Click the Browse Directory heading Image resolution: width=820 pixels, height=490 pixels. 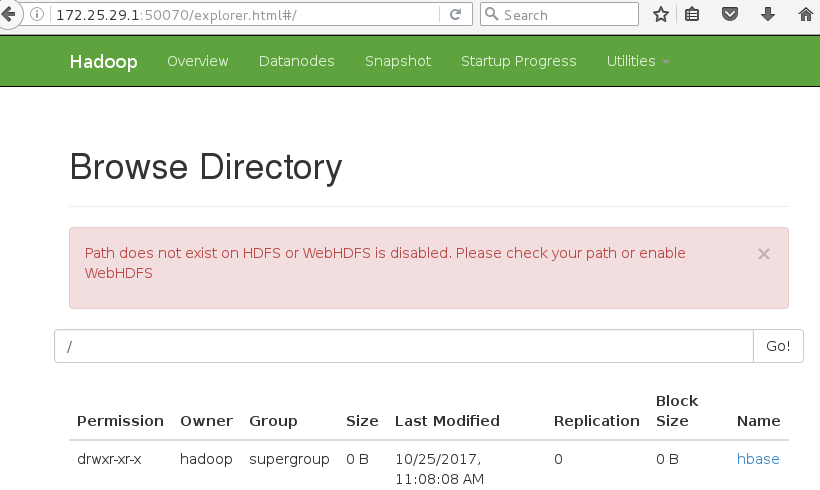click(x=206, y=167)
